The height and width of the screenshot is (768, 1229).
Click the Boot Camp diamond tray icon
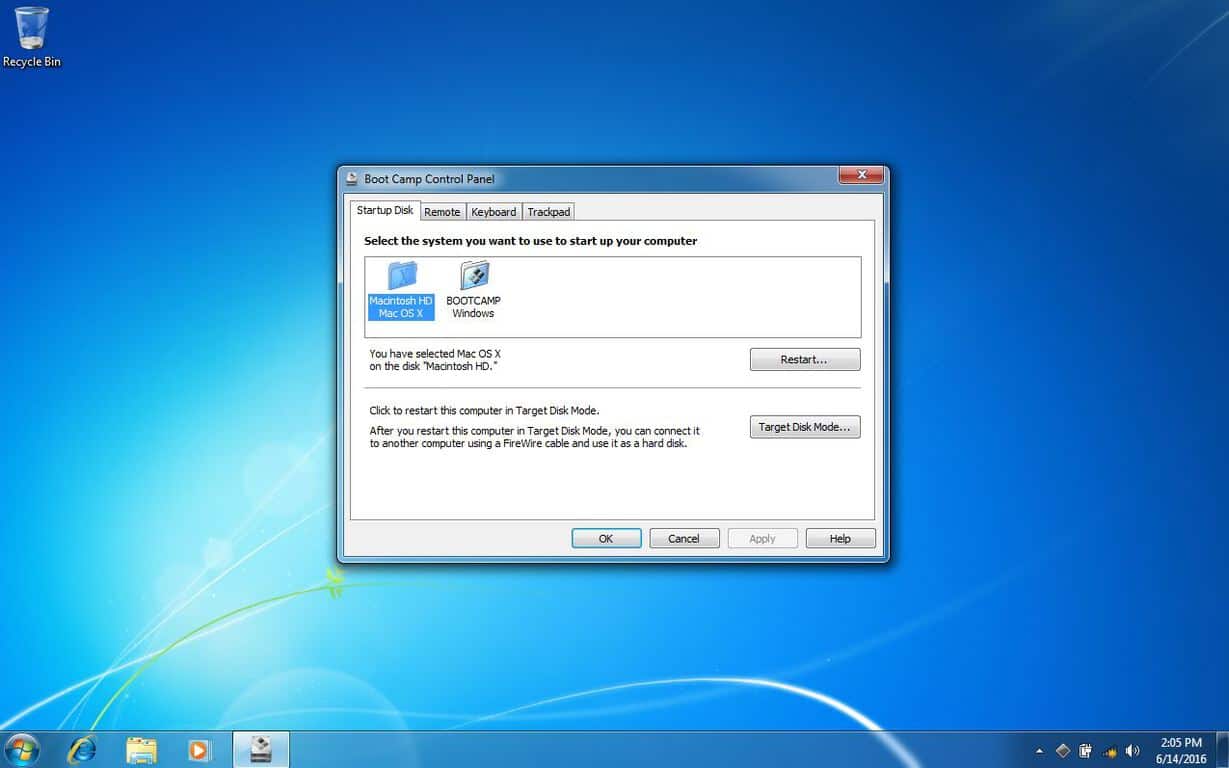pyautogui.click(x=1062, y=751)
